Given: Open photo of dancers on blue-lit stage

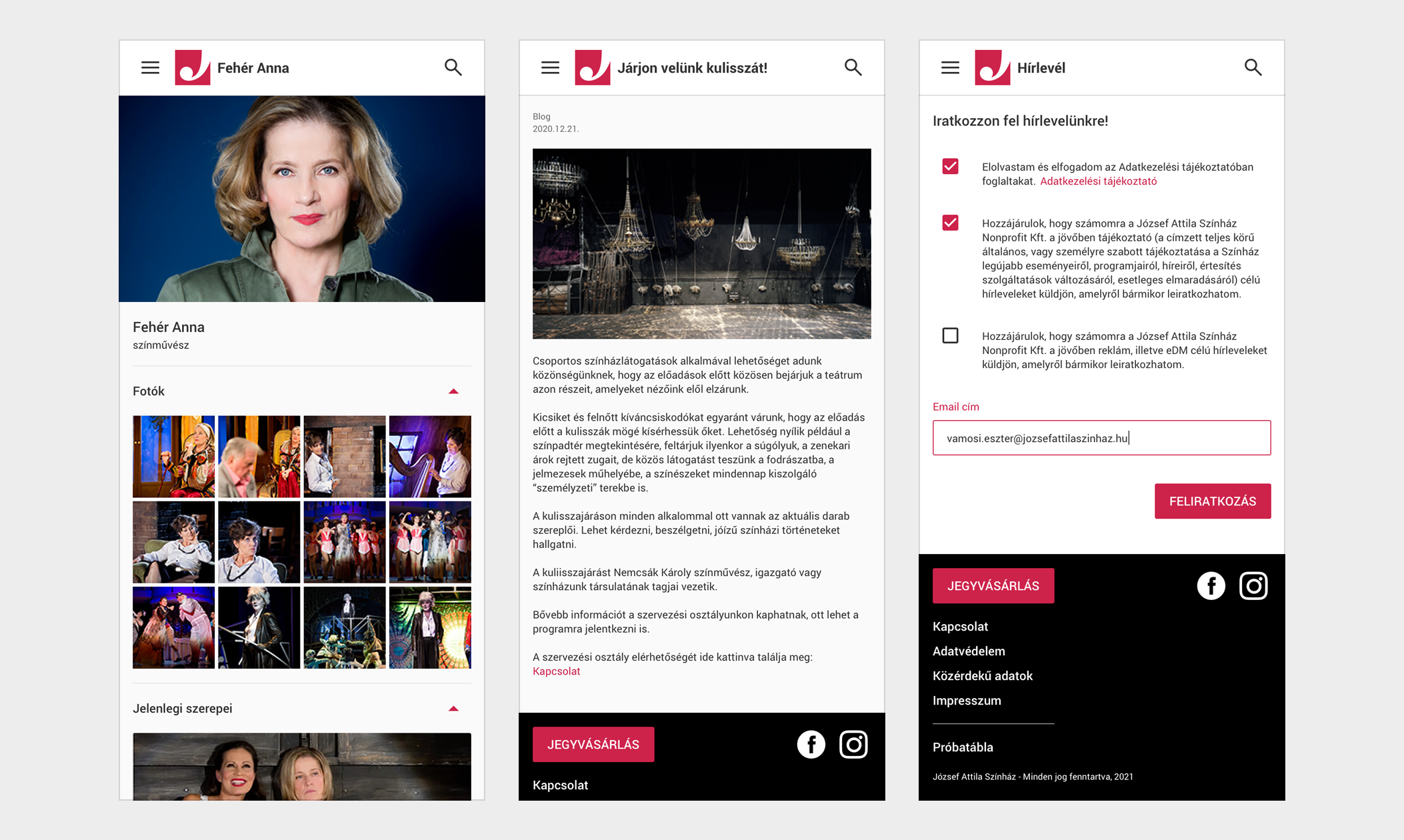Looking at the screenshot, I should pyautogui.click(x=345, y=542).
